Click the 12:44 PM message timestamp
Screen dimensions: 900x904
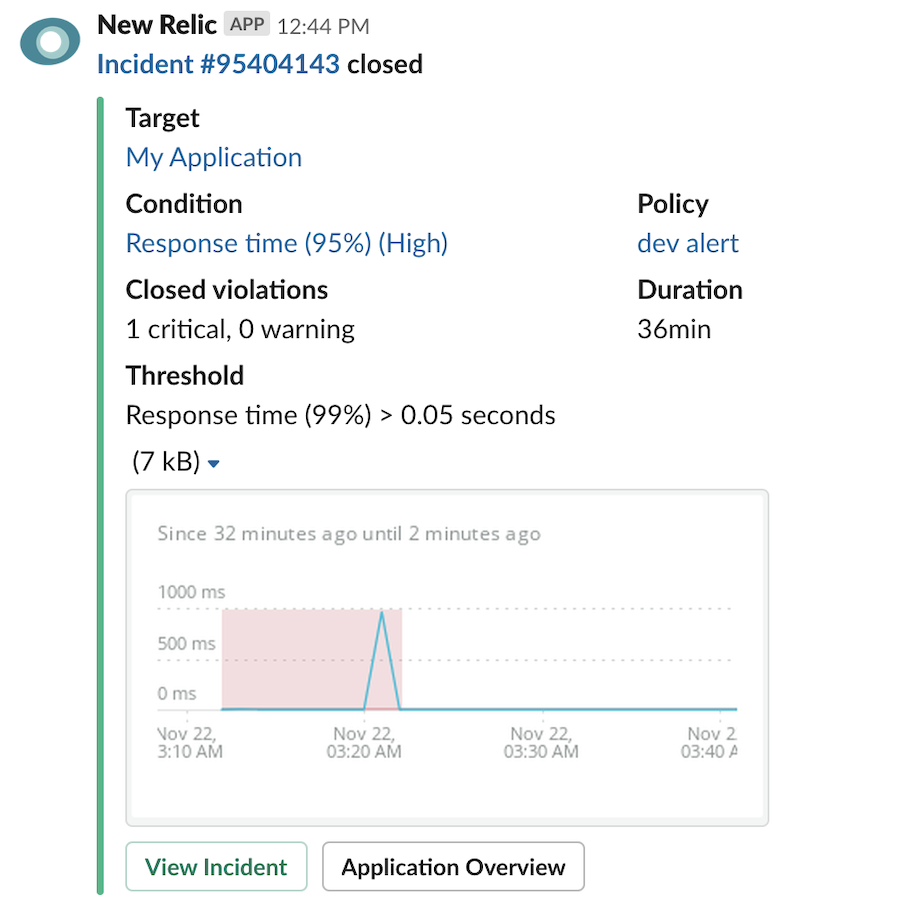point(322,27)
